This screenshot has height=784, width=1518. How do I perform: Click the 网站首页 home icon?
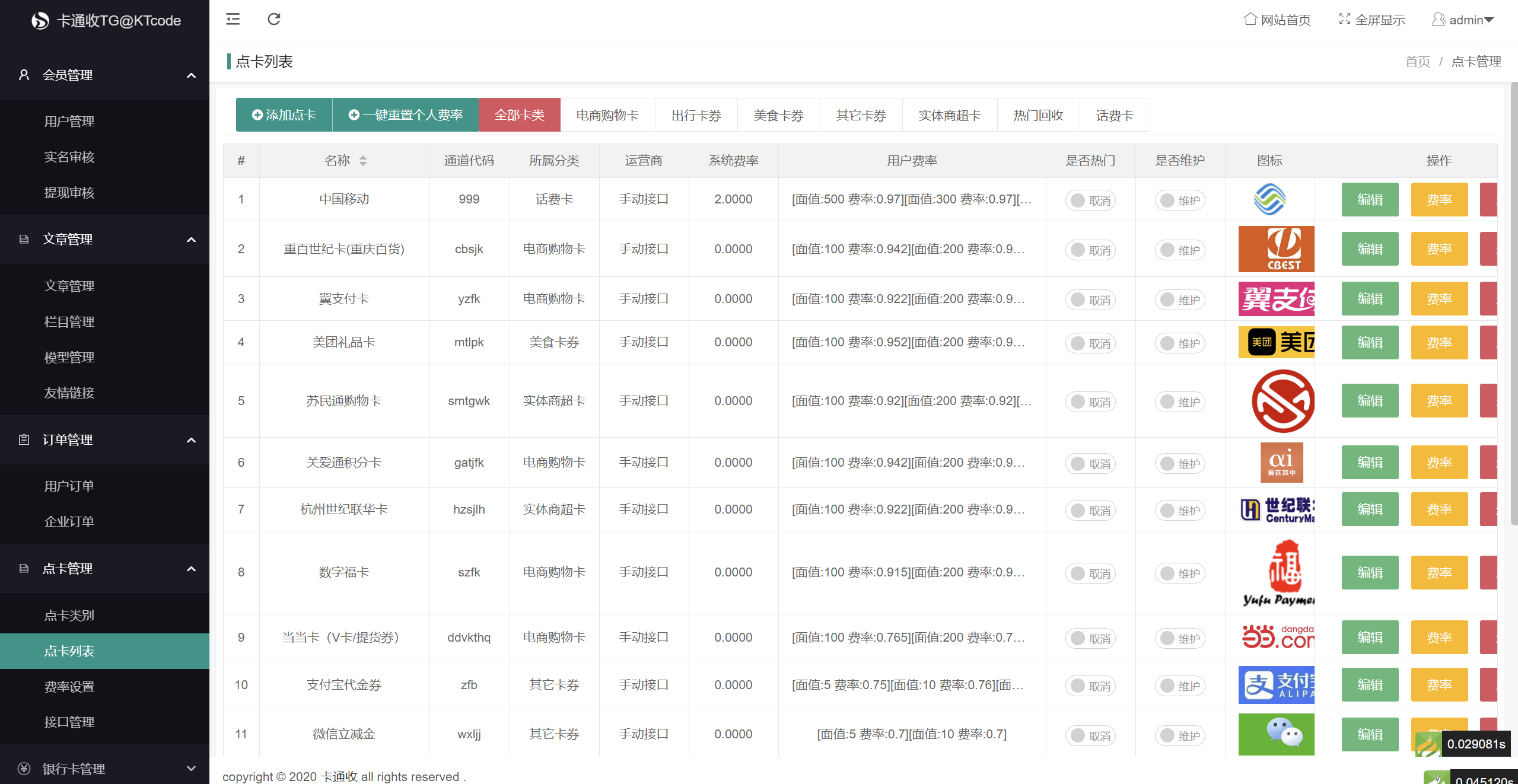(1250, 20)
